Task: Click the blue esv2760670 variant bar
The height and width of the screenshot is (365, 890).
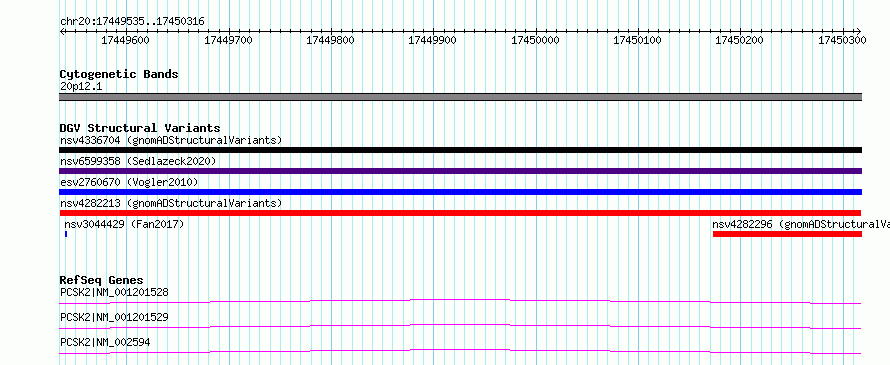Action: (460, 192)
